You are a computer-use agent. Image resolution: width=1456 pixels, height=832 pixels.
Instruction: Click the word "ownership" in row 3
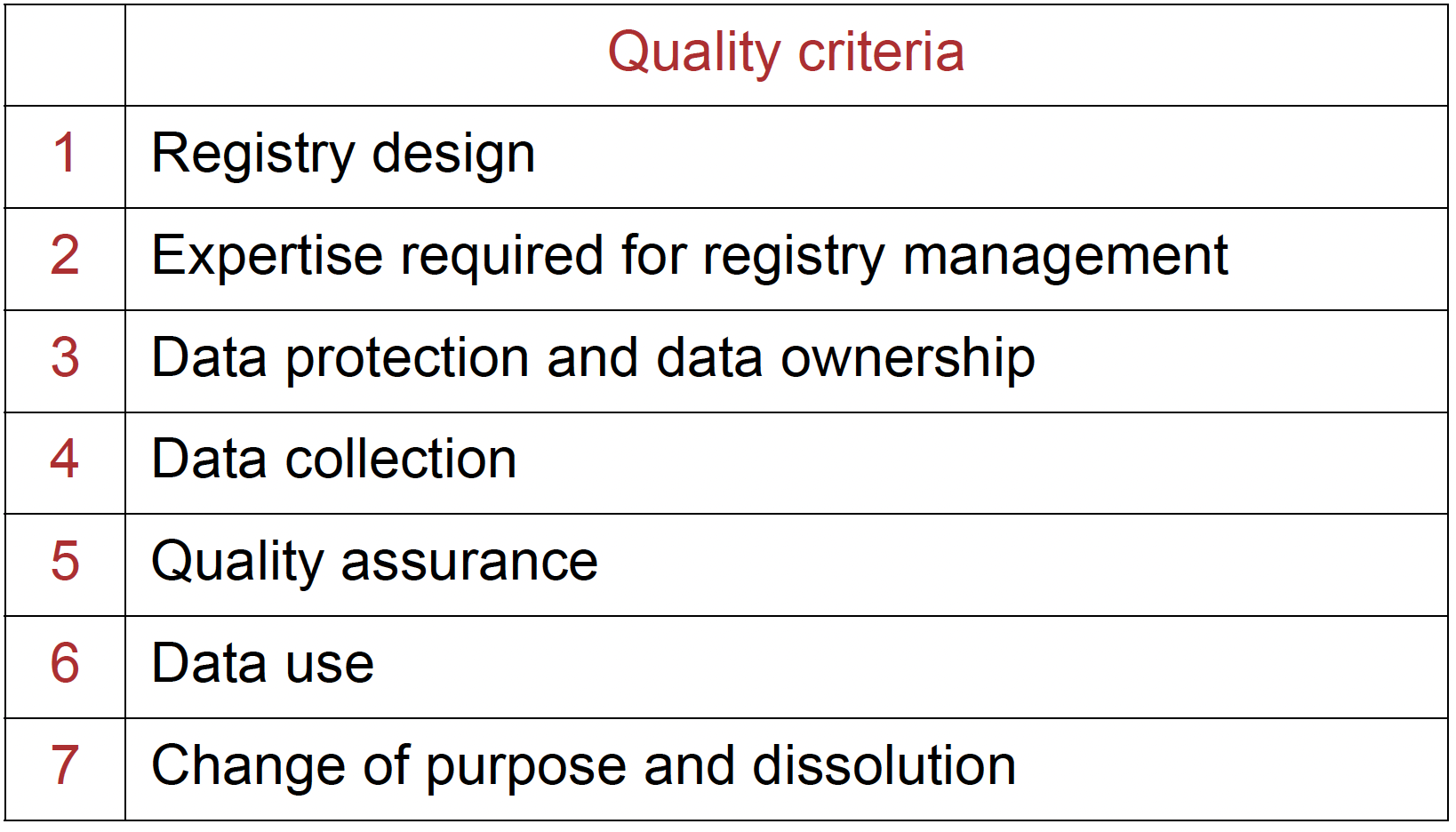pyautogui.click(x=908, y=358)
